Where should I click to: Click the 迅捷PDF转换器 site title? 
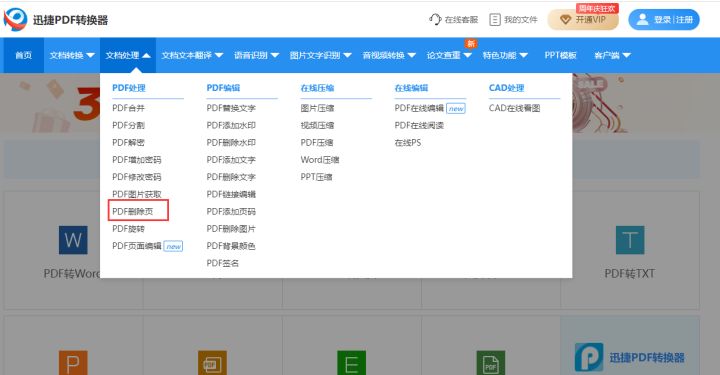pos(70,20)
